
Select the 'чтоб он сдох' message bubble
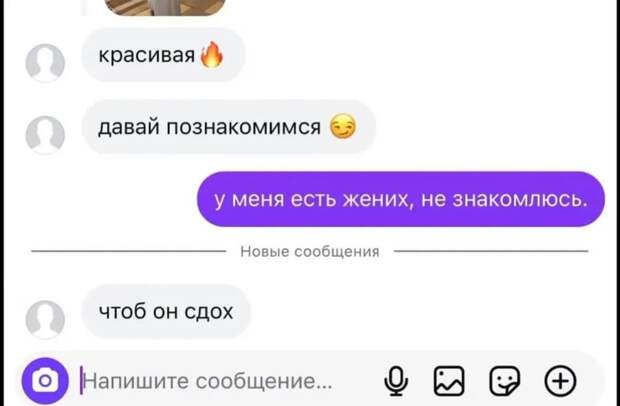pos(166,312)
